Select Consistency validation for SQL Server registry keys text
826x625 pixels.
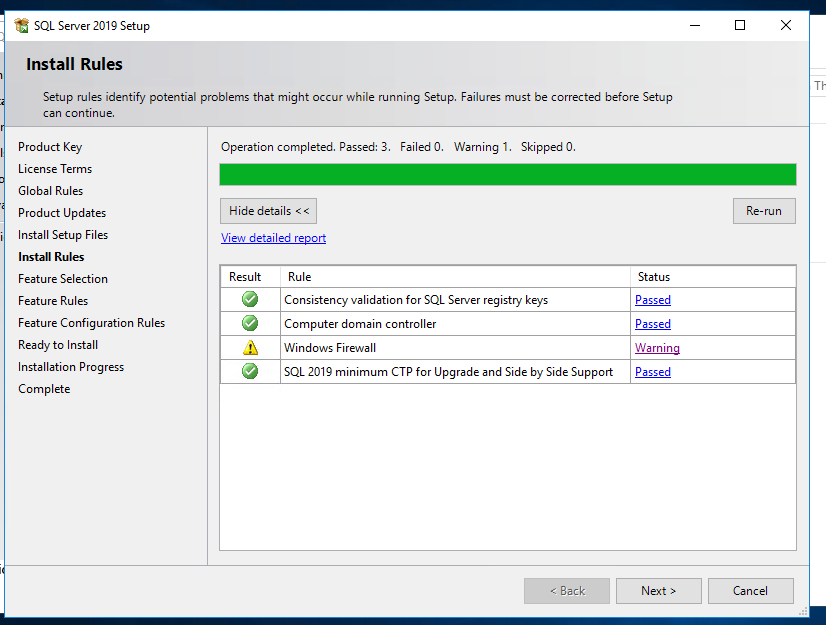[416, 300]
